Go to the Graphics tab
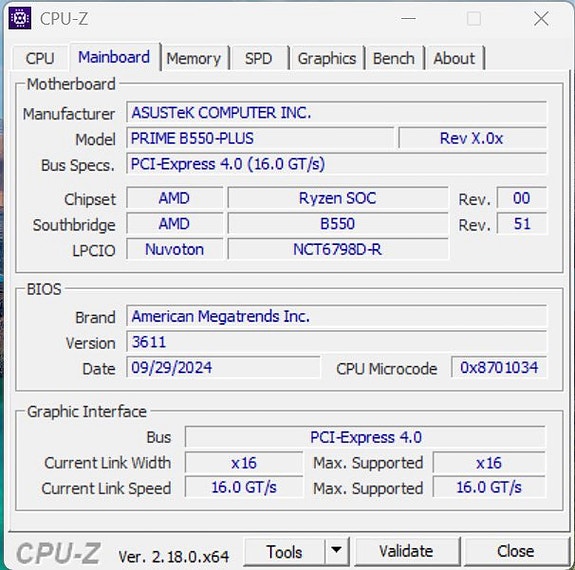This screenshot has width=575, height=570. (x=327, y=58)
